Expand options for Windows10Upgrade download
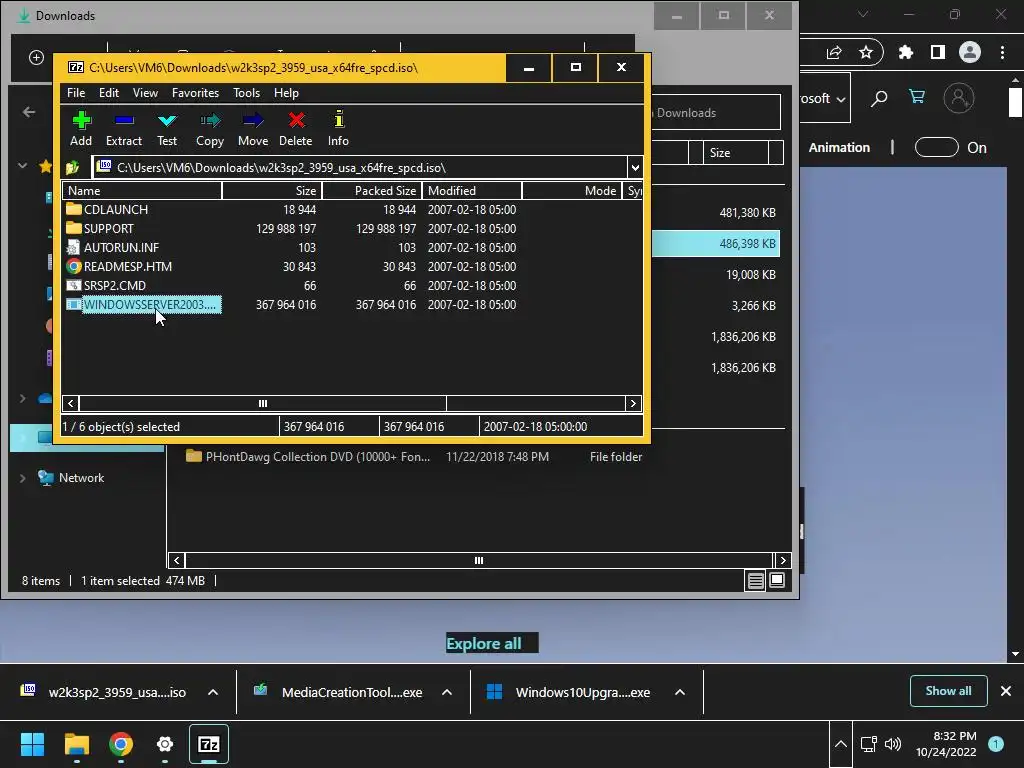1024x768 pixels. coord(680,692)
